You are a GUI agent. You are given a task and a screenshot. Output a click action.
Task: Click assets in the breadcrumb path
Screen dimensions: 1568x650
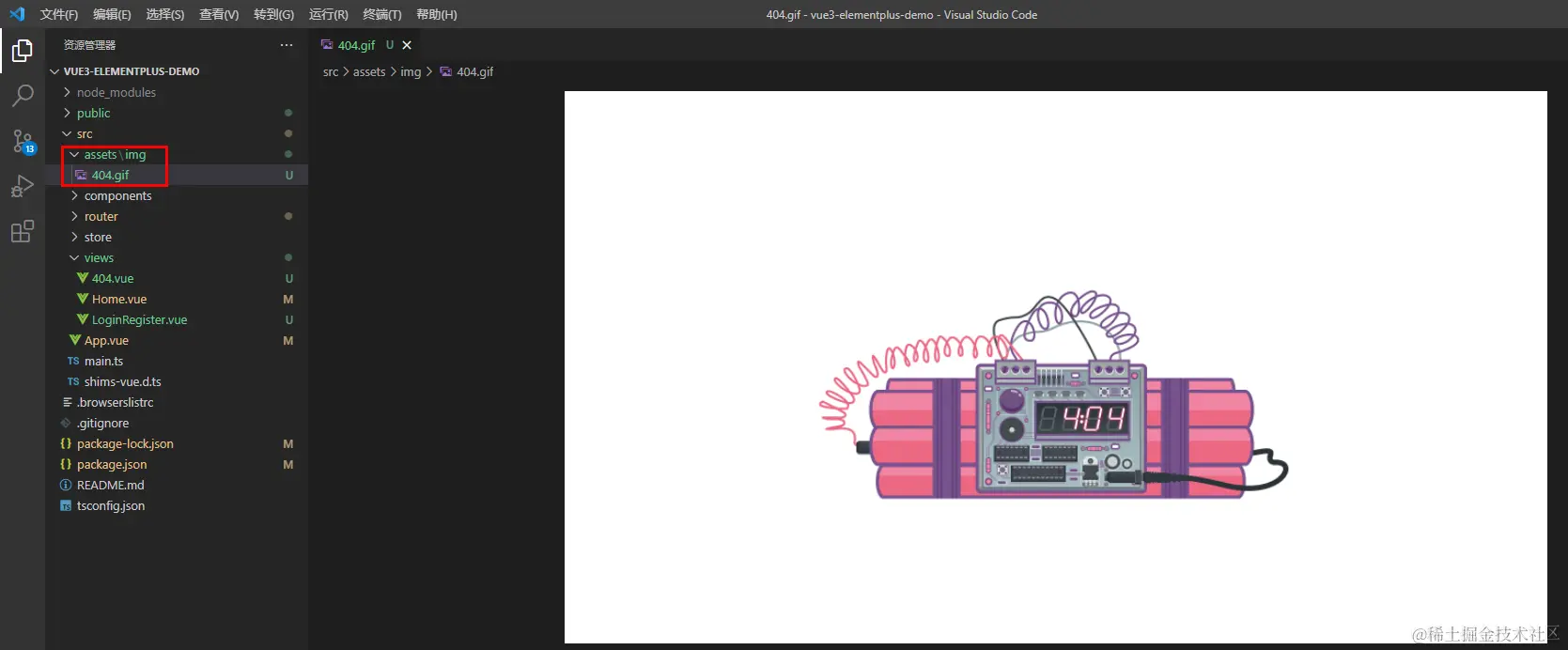click(x=369, y=71)
